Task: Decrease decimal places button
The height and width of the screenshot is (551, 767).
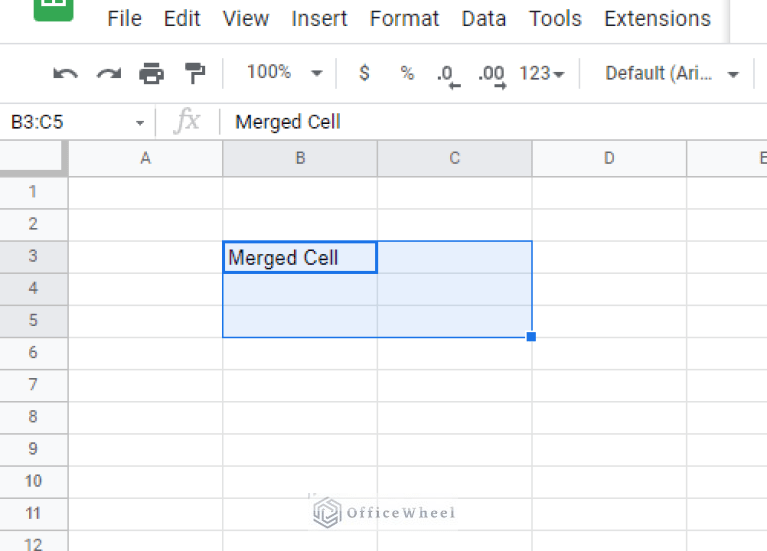Action: (447, 74)
